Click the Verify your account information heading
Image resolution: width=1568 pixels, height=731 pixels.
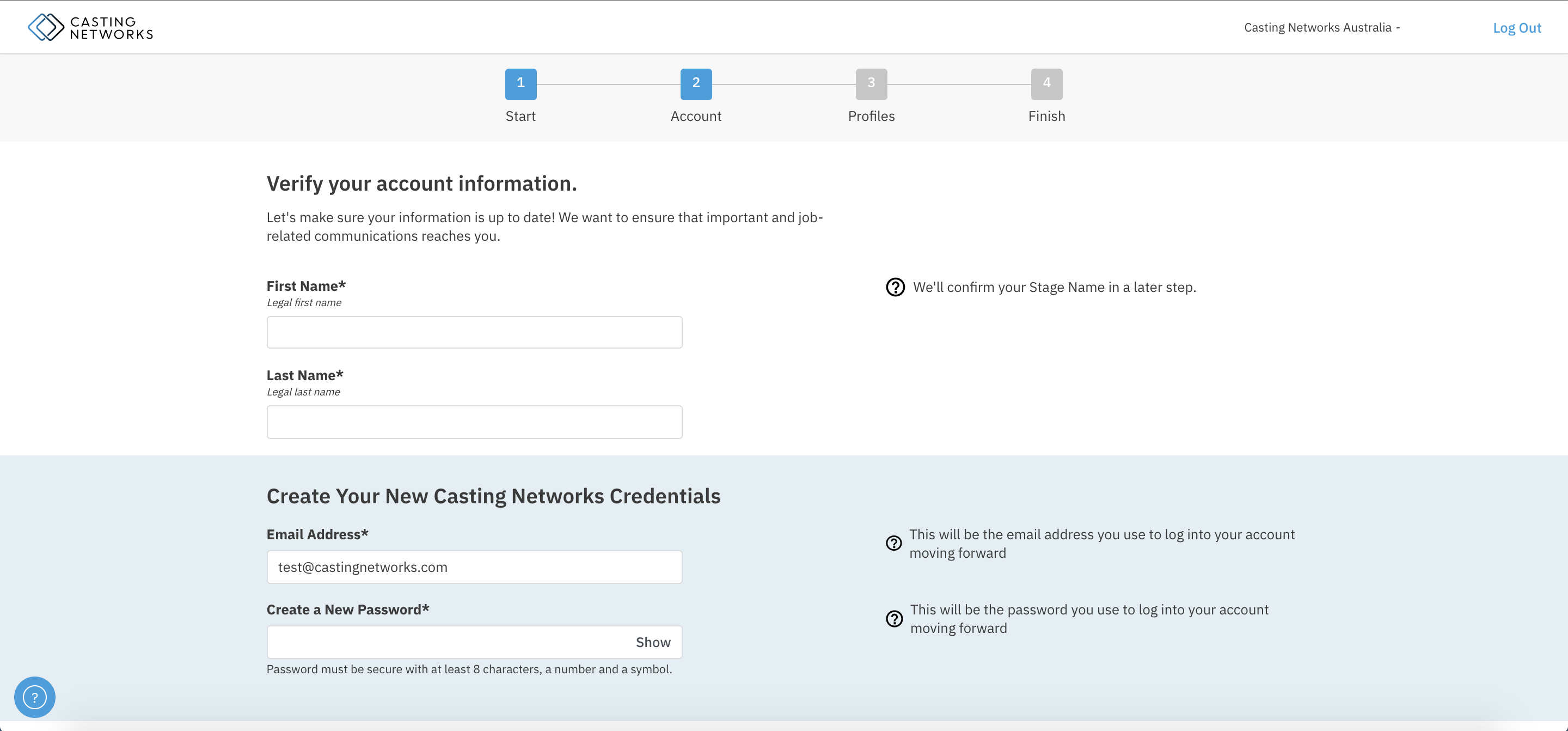[421, 183]
